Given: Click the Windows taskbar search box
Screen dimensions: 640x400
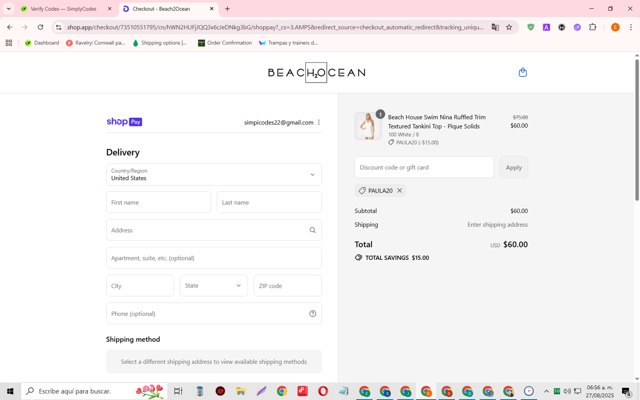Looking at the screenshot, I should (x=94, y=391).
